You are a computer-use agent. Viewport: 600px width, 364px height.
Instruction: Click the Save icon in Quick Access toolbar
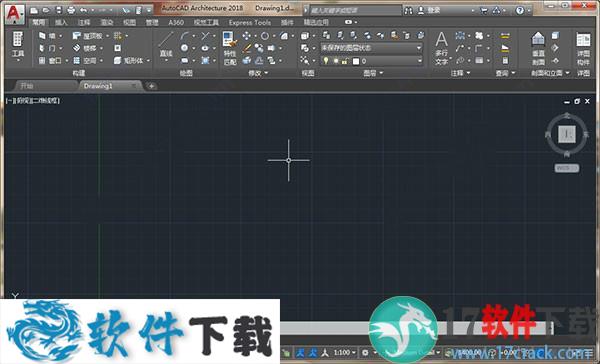[x=59, y=10]
